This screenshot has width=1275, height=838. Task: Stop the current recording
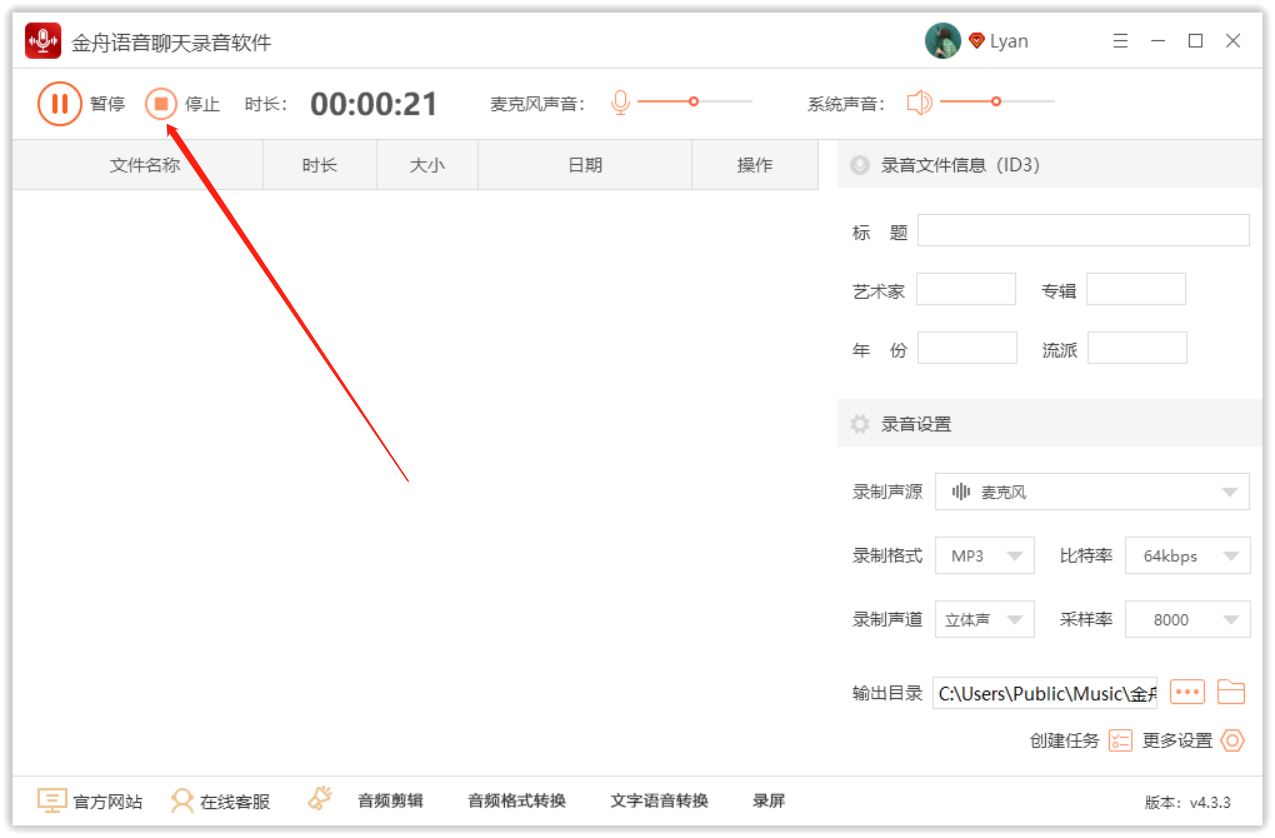point(161,104)
